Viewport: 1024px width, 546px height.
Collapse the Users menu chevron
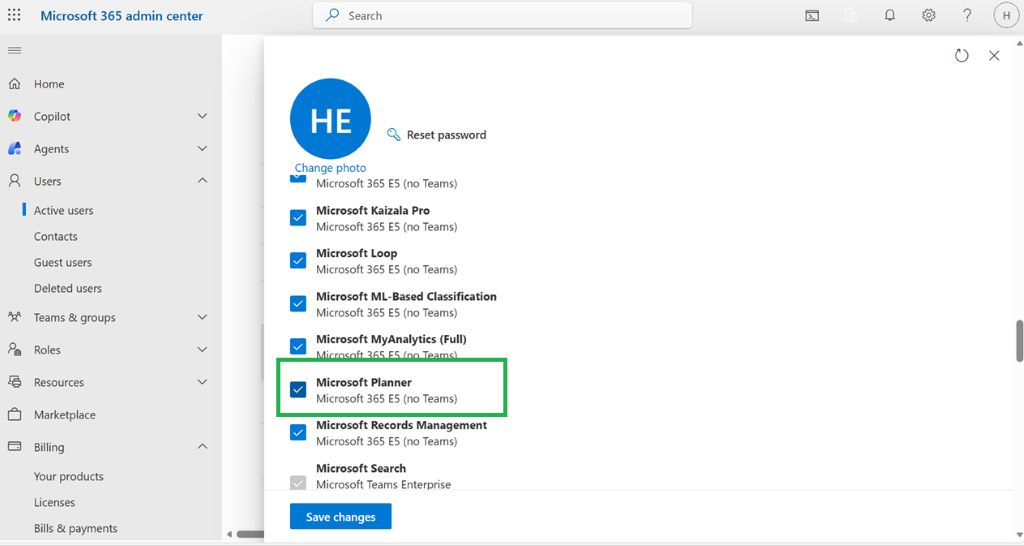[x=202, y=180]
